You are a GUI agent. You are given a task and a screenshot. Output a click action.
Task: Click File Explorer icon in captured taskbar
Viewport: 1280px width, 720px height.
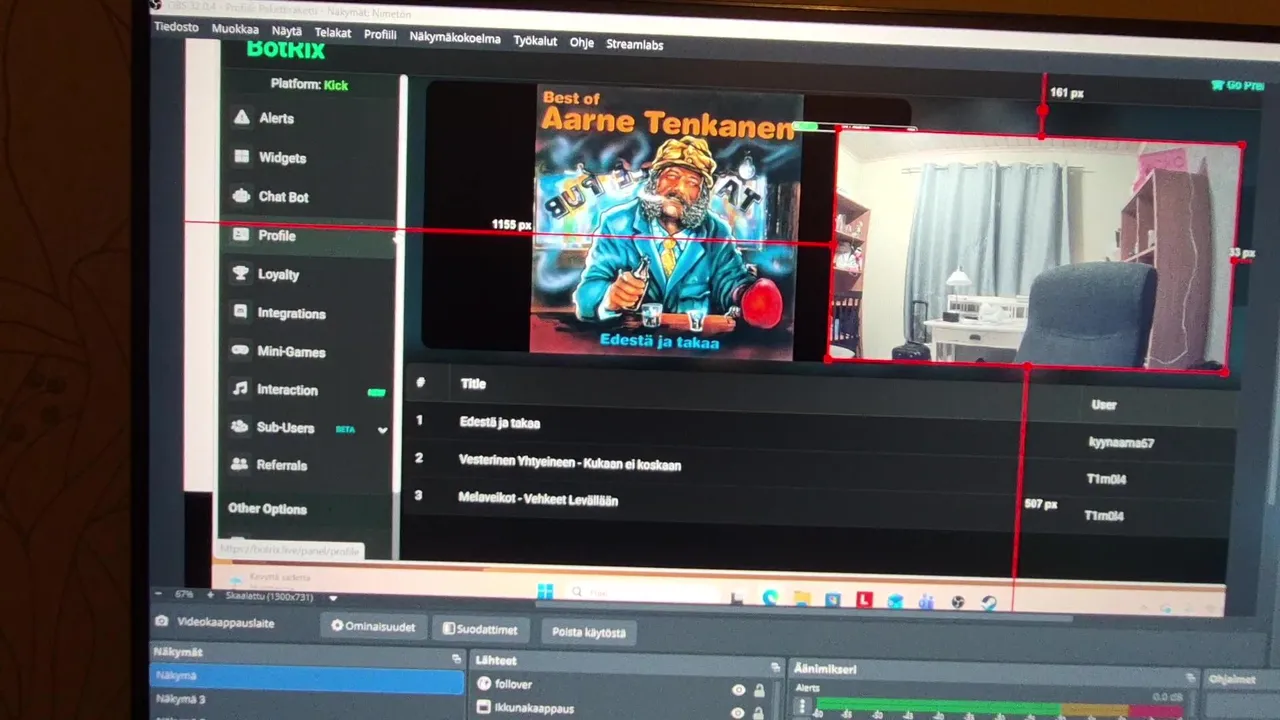pos(802,599)
